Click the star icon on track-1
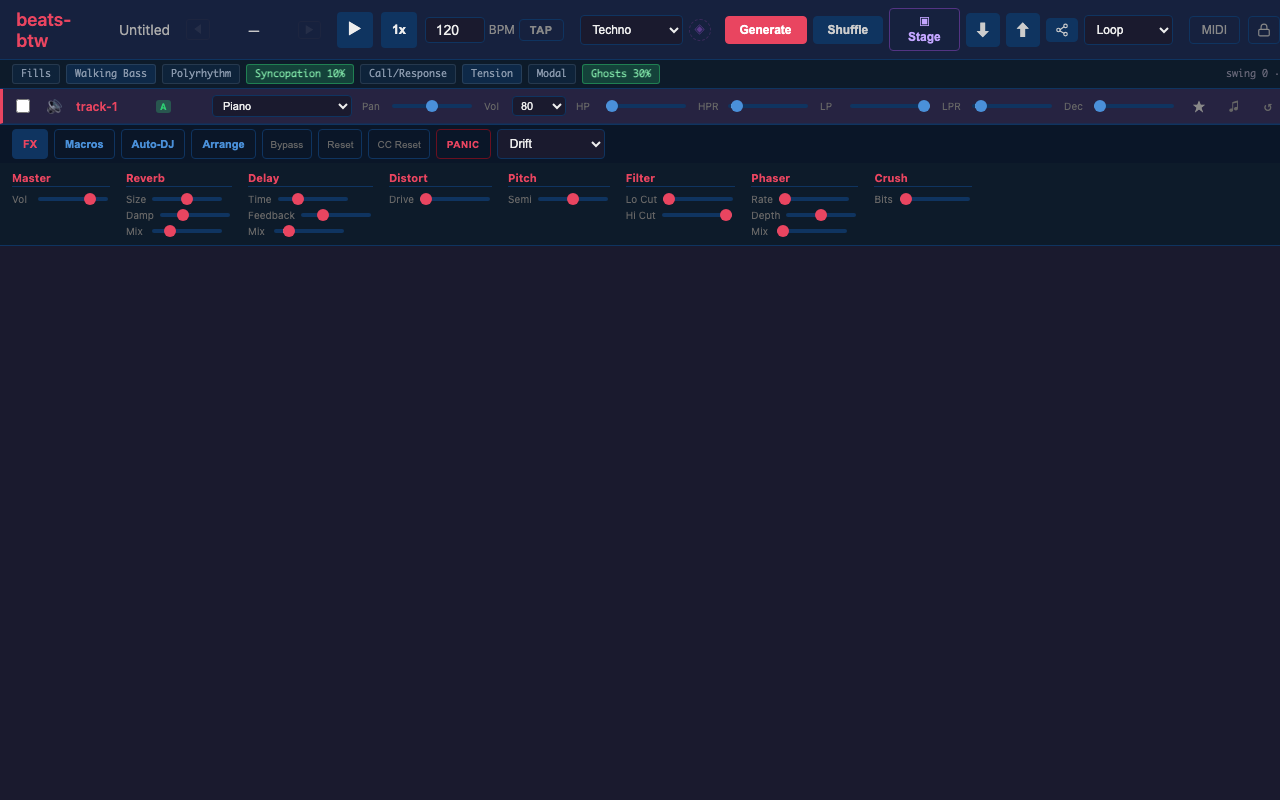 tap(1199, 105)
